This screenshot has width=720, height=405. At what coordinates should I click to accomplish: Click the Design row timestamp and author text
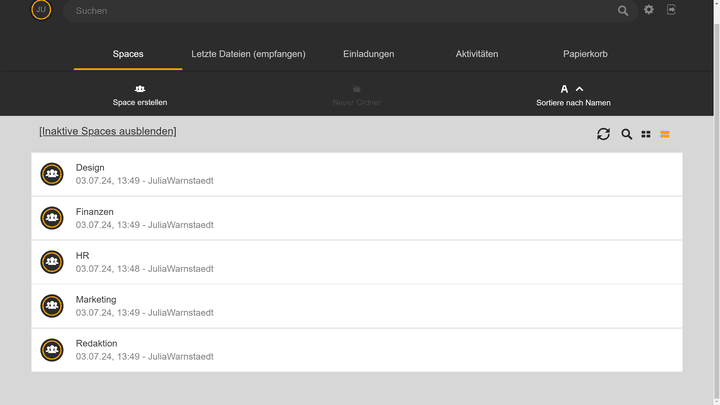145,181
